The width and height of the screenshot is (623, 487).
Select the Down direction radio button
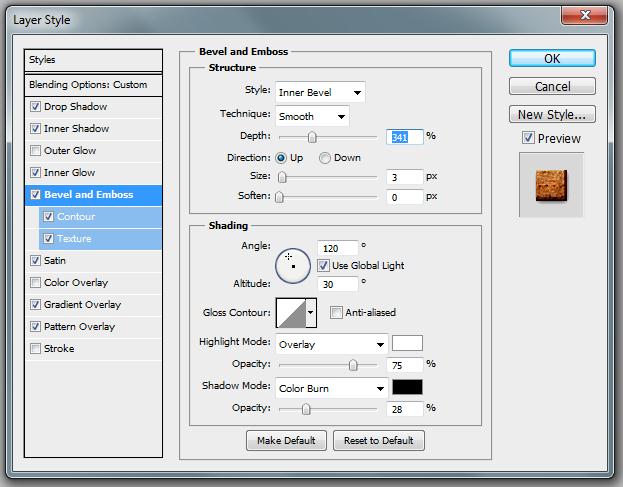pyautogui.click(x=325, y=158)
